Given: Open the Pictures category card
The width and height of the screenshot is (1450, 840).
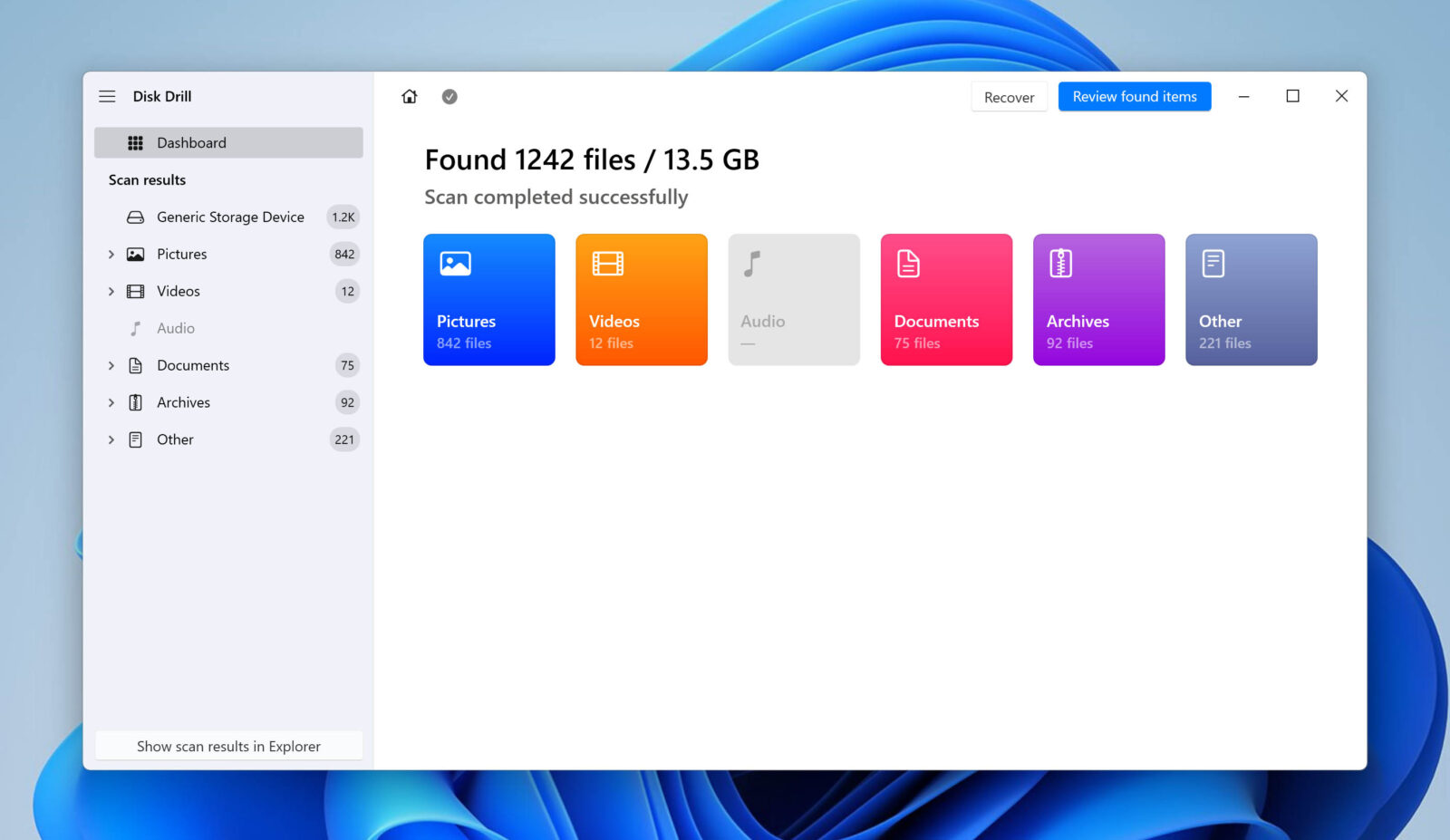Looking at the screenshot, I should click(x=488, y=299).
